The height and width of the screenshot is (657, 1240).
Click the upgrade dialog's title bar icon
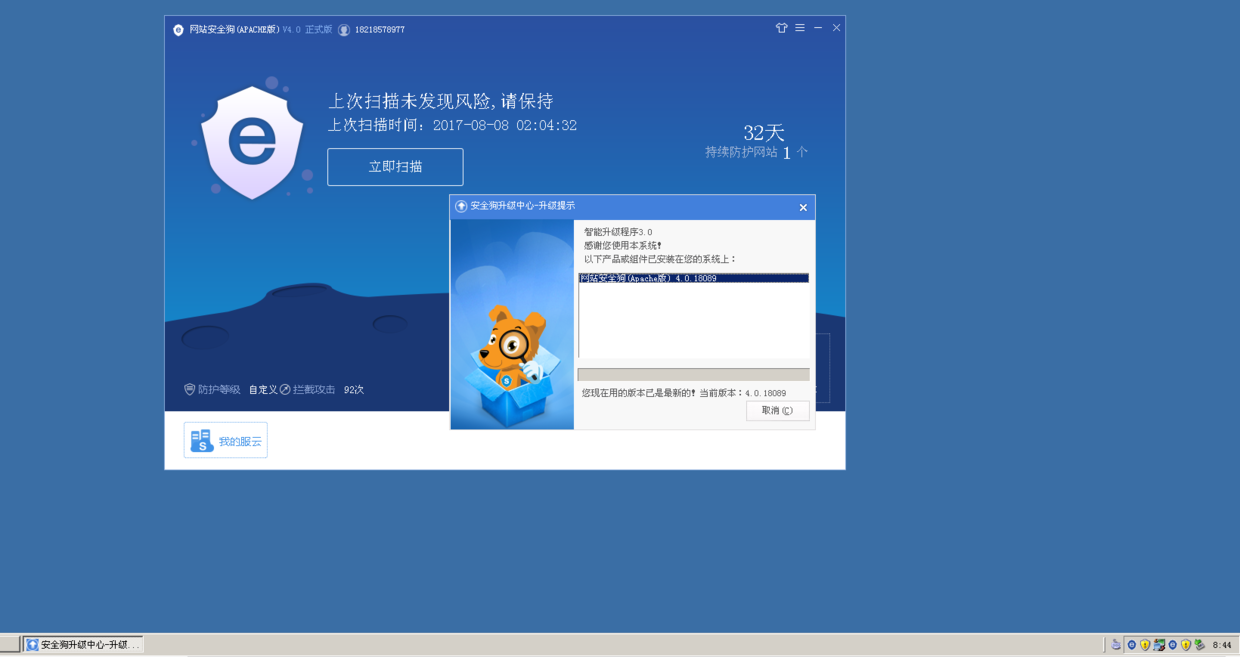(x=461, y=206)
